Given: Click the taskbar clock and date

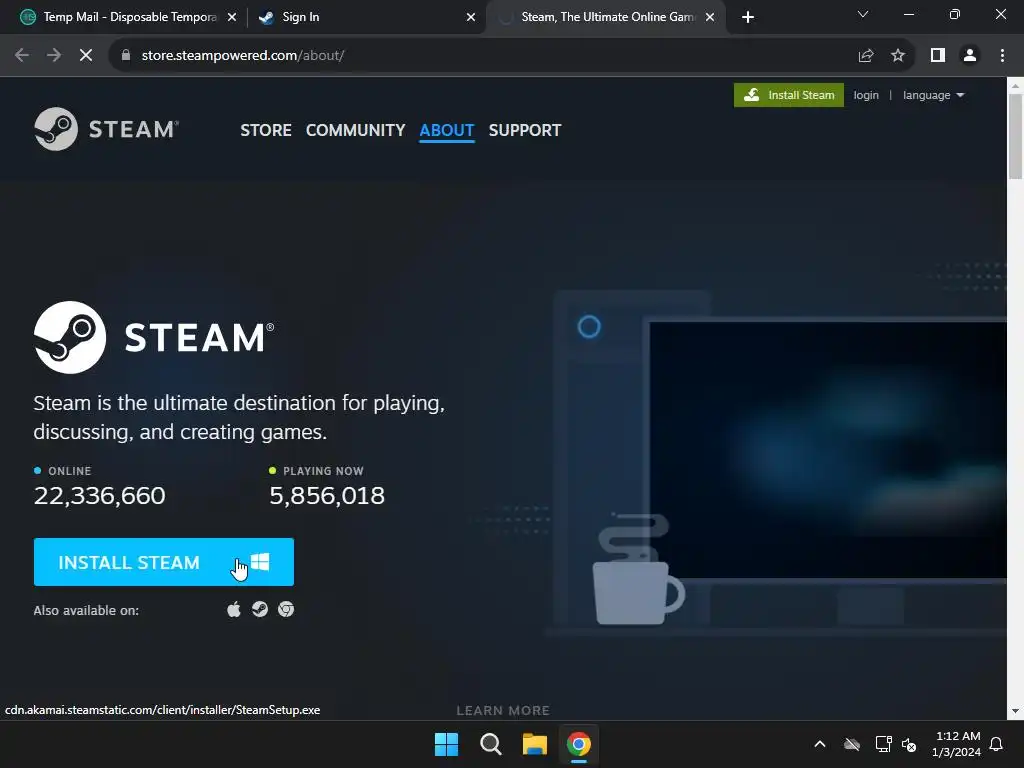Looking at the screenshot, I should tap(957, 744).
